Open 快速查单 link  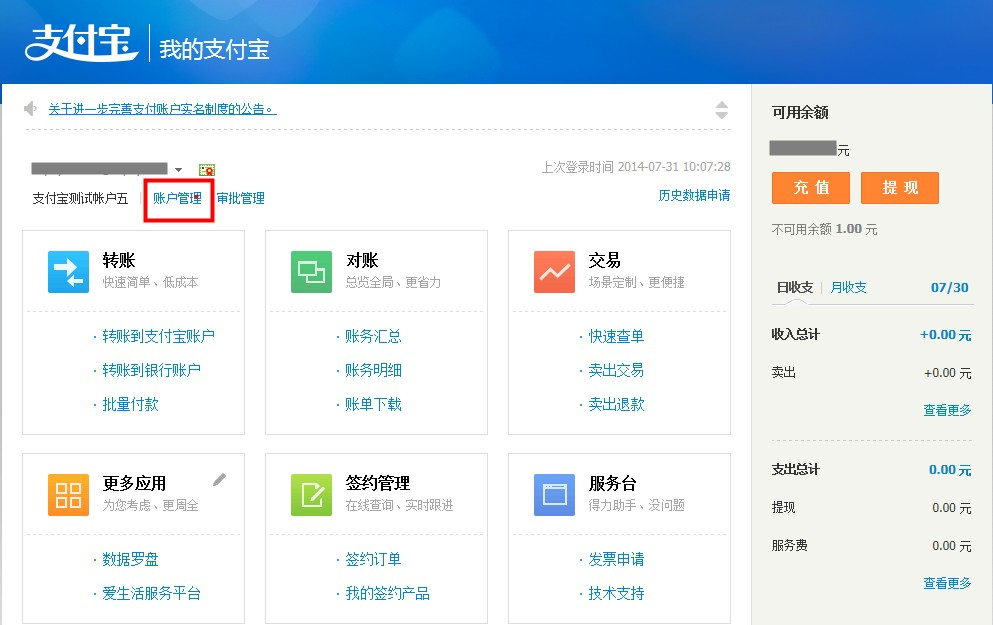(x=616, y=336)
